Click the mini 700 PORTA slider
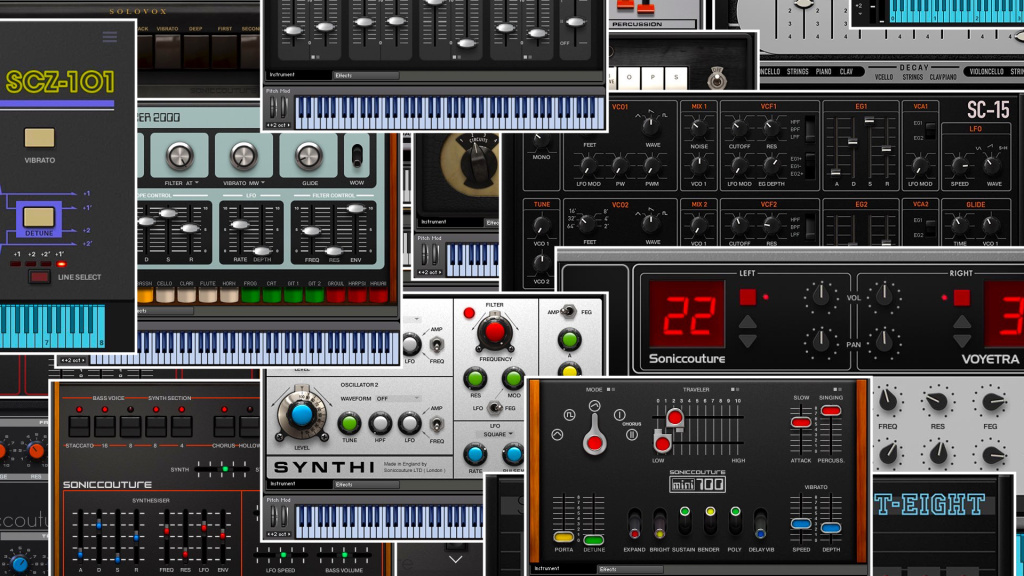This screenshot has width=1024, height=576. coord(563,537)
